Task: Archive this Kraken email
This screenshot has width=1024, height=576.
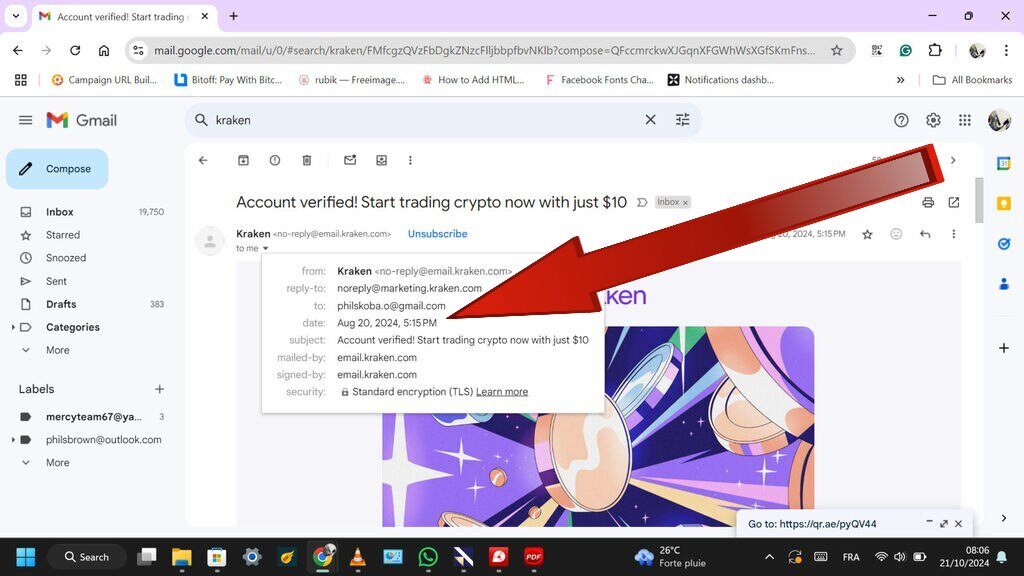Action: tap(243, 160)
